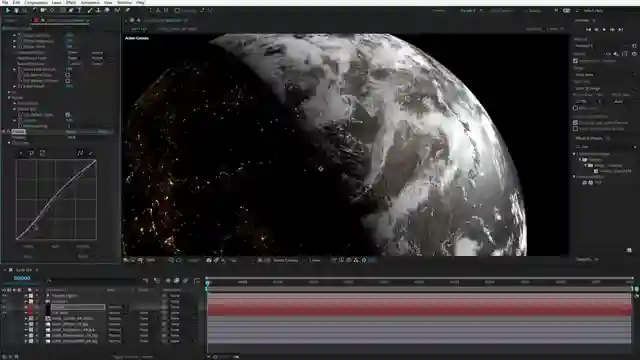The image size is (640, 360).
Task: Select the Hand tool
Action: pyautogui.click(x=16, y=10)
